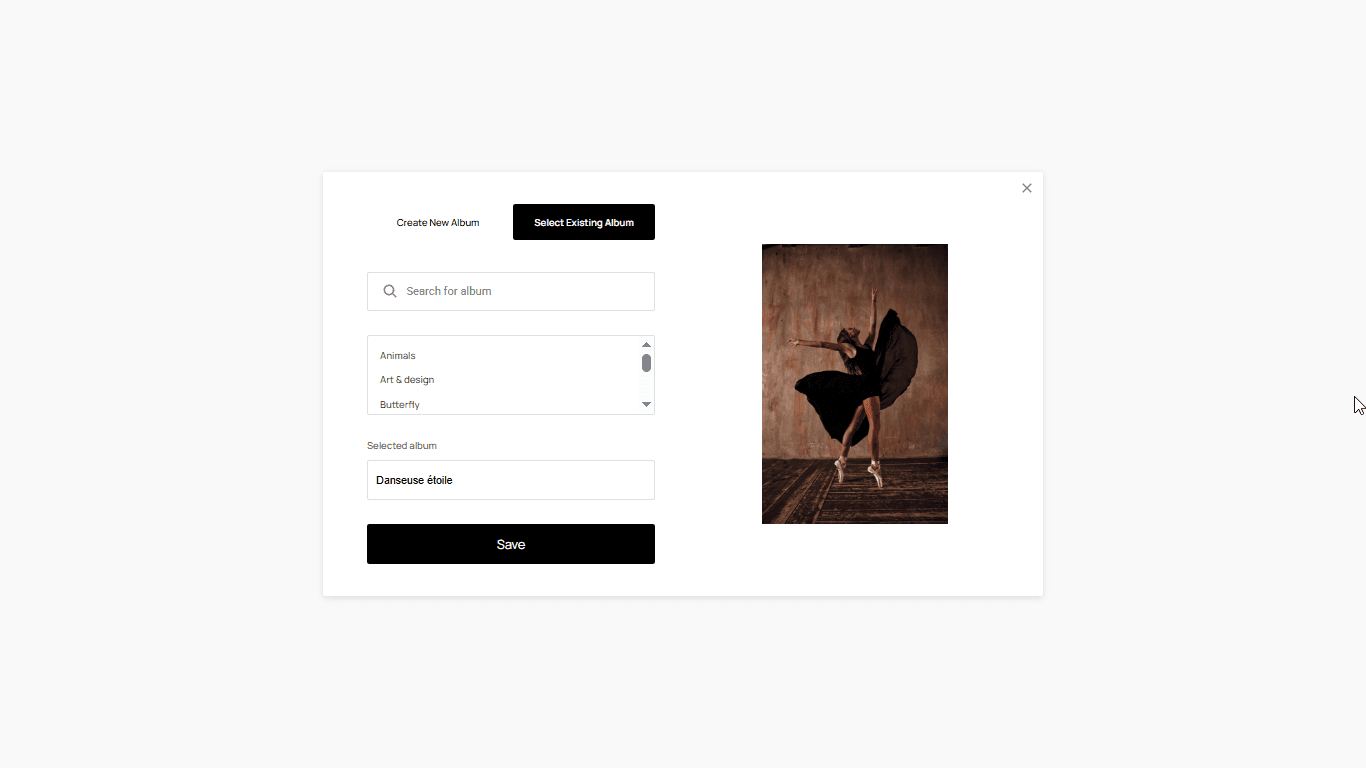The width and height of the screenshot is (1366, 768).
Task: Choose the Animals album from the list
Action: pyautogui.click(x=398, y=356)
